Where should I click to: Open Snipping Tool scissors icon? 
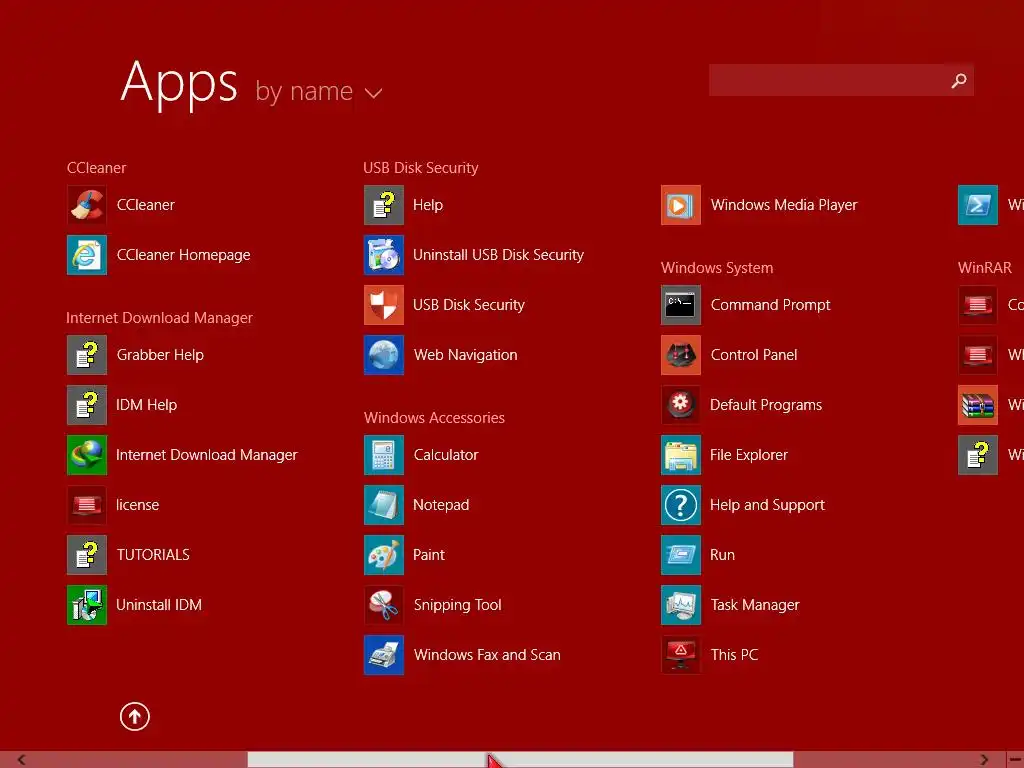[384, 605]
